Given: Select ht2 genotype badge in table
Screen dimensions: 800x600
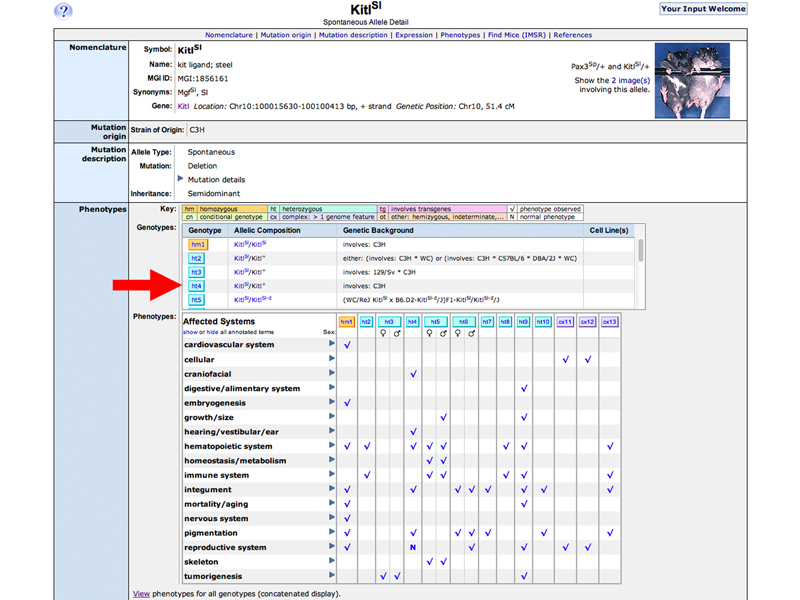Looking at the screenshot, I should [196, 258].
